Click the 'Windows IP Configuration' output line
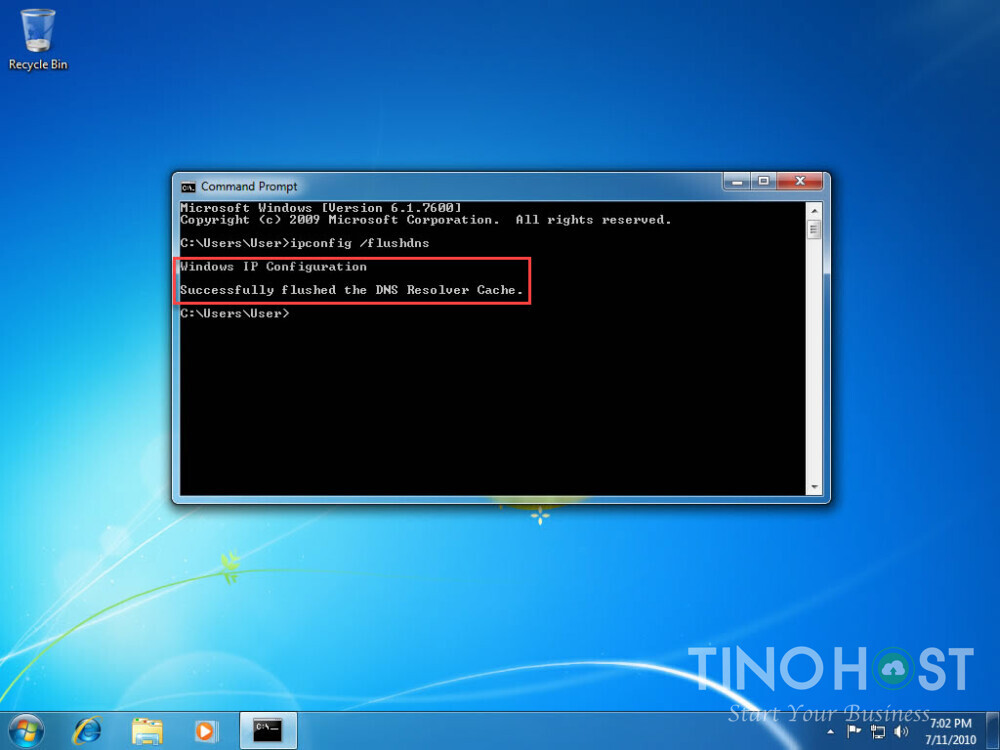 pos(274,267)
